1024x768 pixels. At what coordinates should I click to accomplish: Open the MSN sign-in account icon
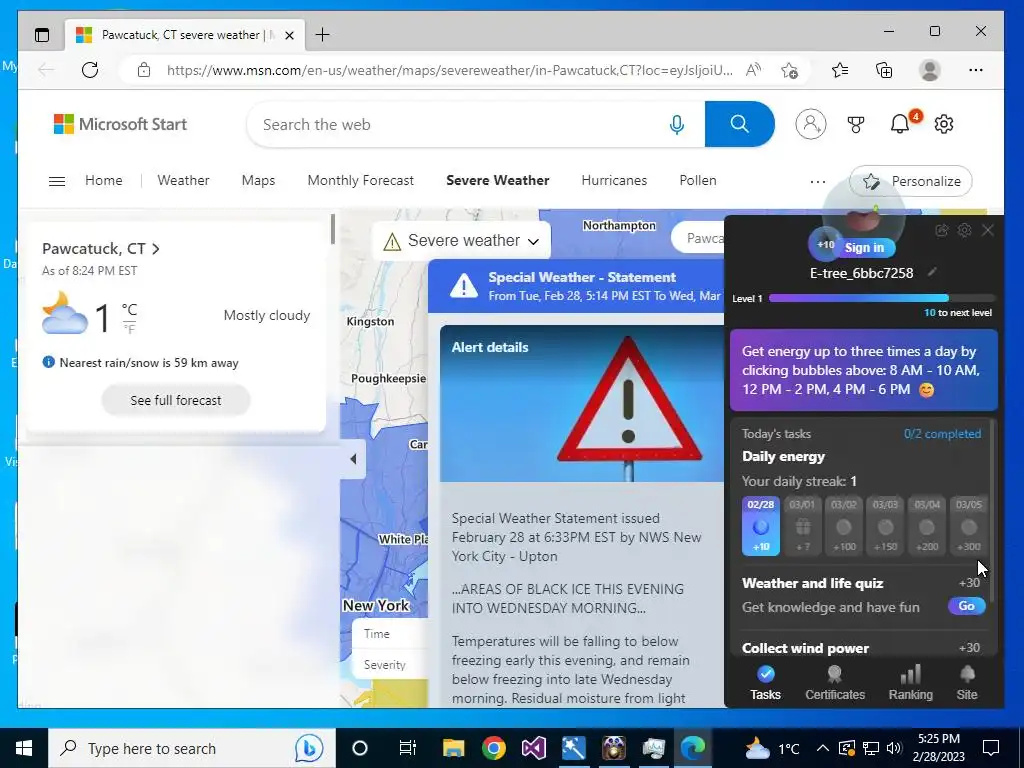tap(810, 123)
